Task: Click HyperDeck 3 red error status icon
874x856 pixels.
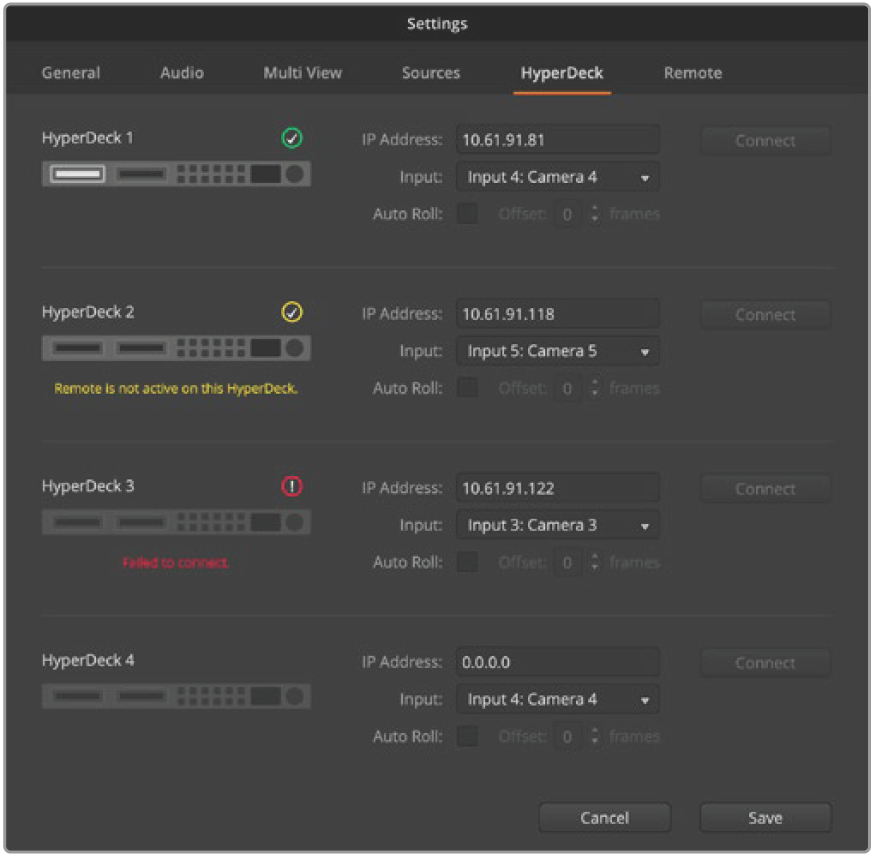Action: tap(292, 487)
